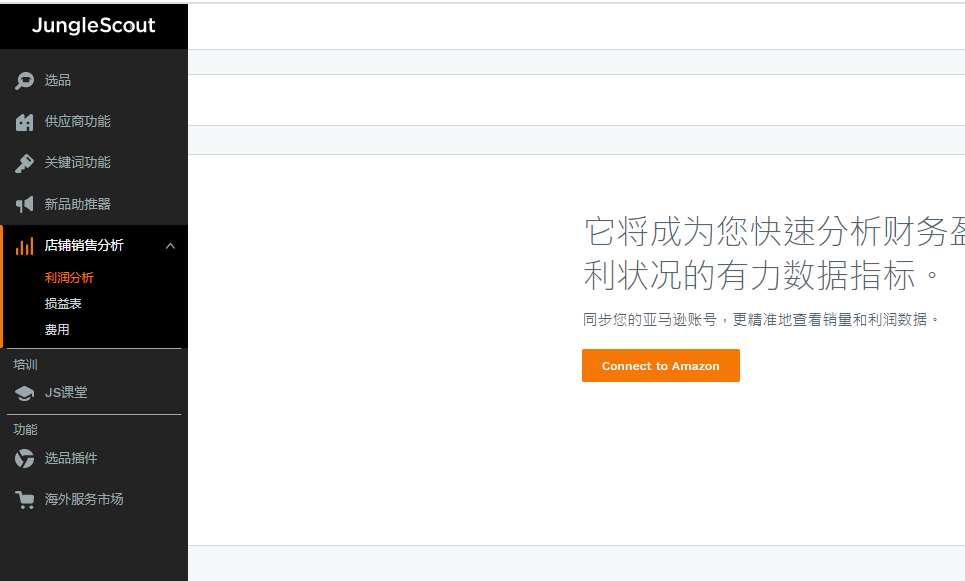The image size is (965, 581).
Task: Collapse the 店铺销售分析 chevron
Action: pos(170,246)
